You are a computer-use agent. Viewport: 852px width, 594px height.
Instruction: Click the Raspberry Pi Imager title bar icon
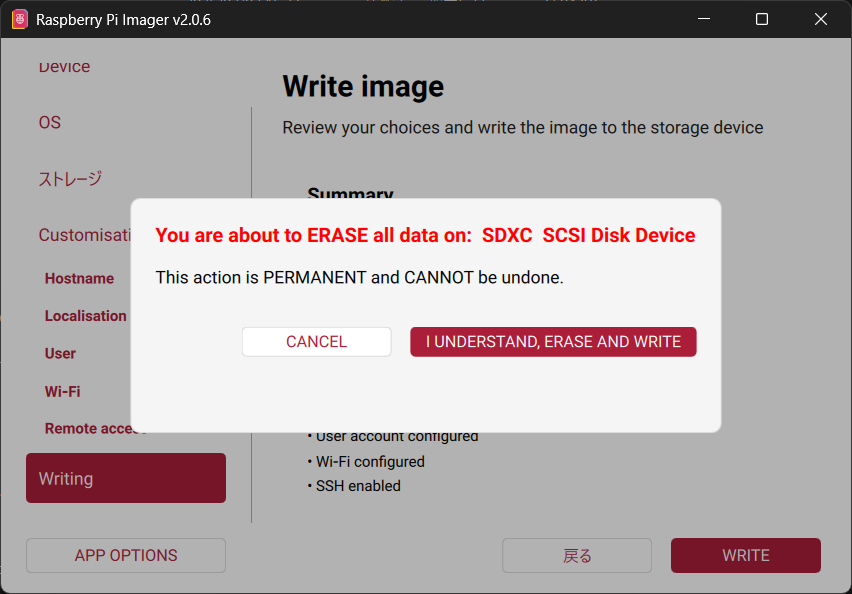coord(19,19)
